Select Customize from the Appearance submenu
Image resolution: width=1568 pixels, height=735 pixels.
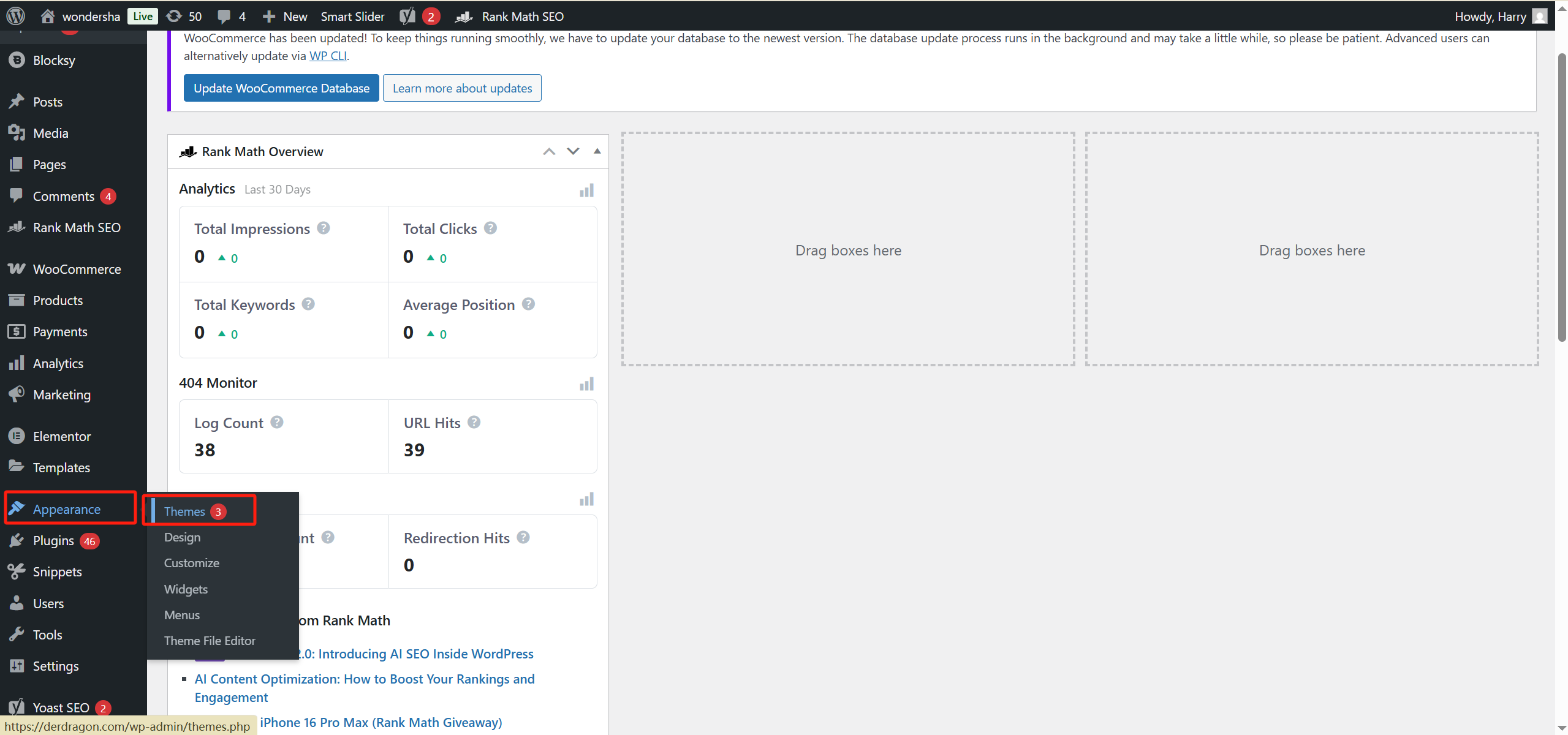pos(191,563)
